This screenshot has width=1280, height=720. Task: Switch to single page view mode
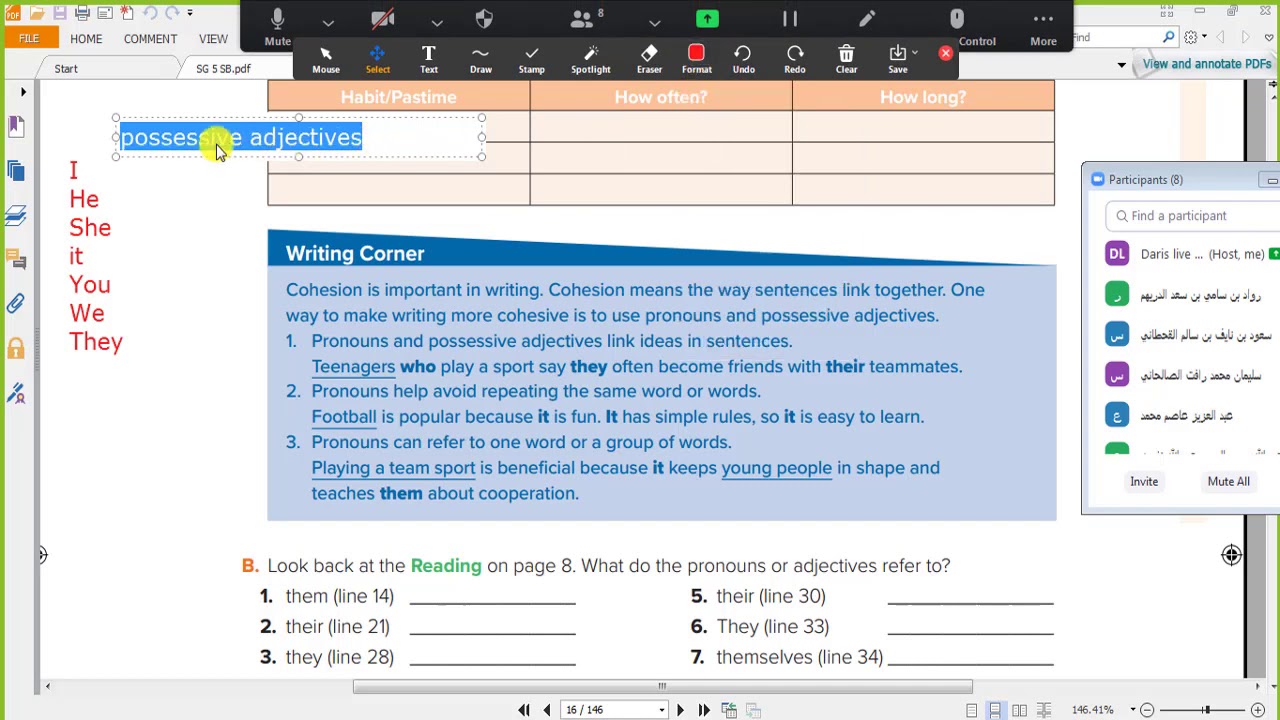point(972,710)
